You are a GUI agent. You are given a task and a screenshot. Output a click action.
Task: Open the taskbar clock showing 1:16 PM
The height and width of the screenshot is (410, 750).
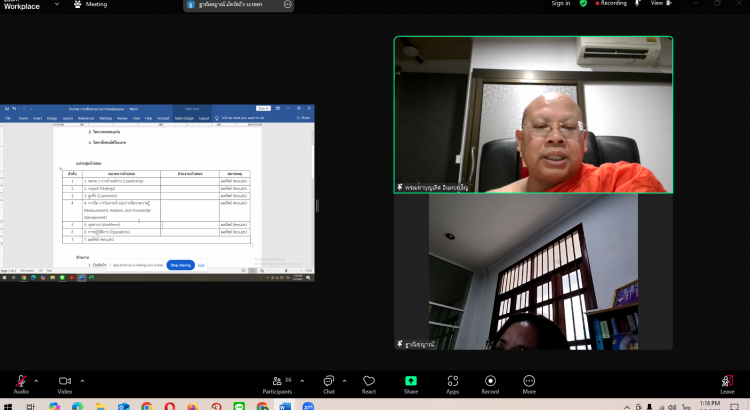(709, 406)
